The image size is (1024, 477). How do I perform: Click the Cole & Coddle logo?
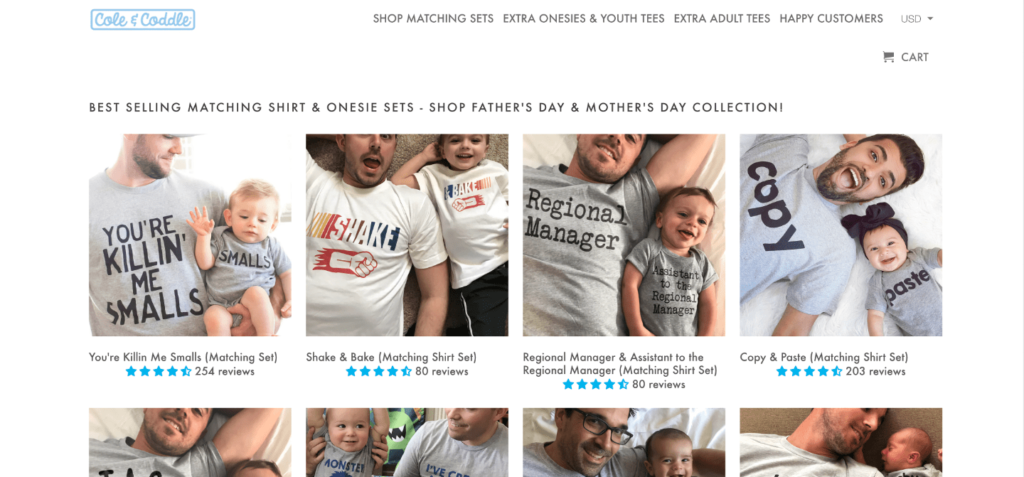pyautogui.click(x=142, y=19)
